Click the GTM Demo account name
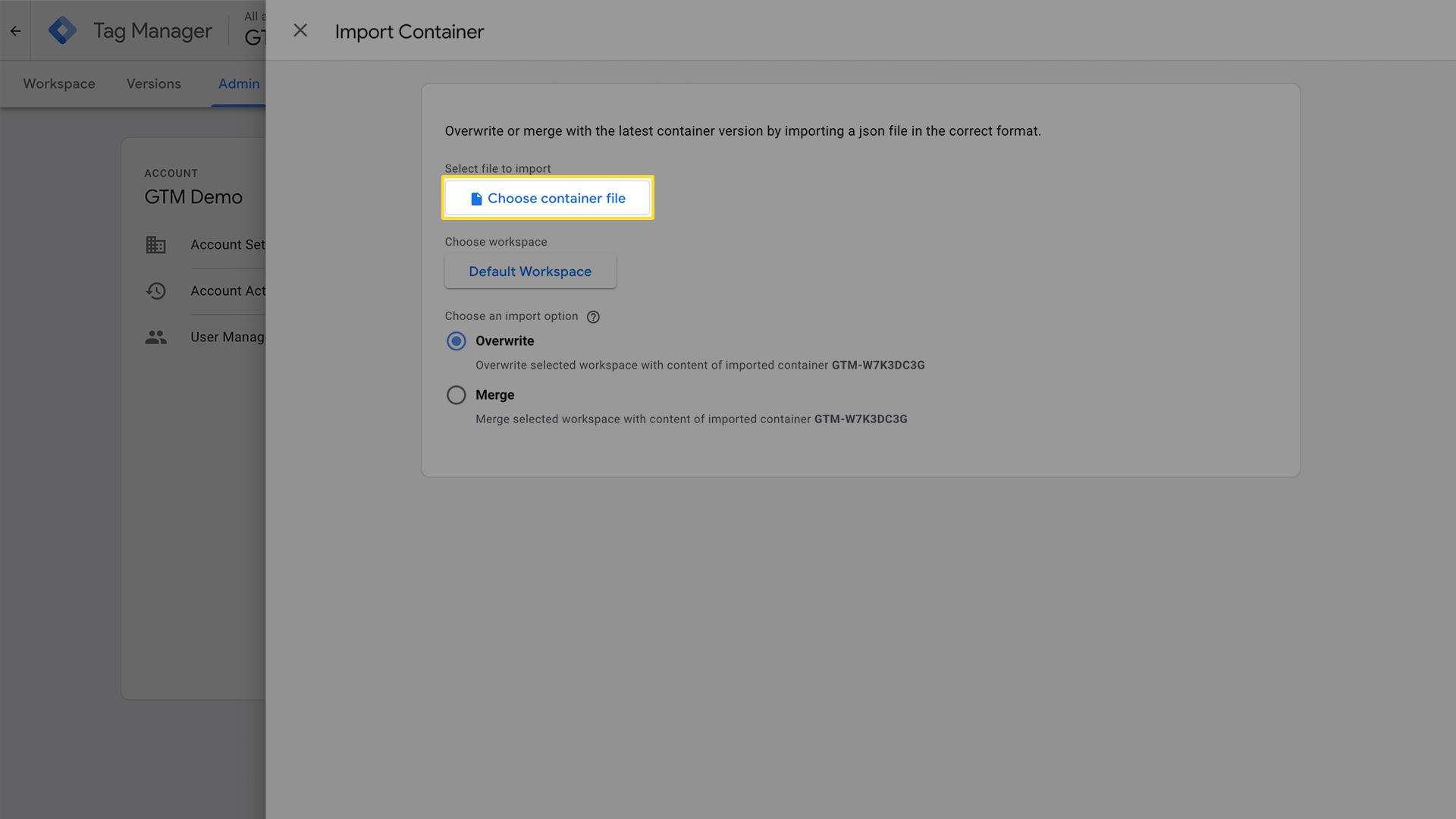 coord(193,196)
